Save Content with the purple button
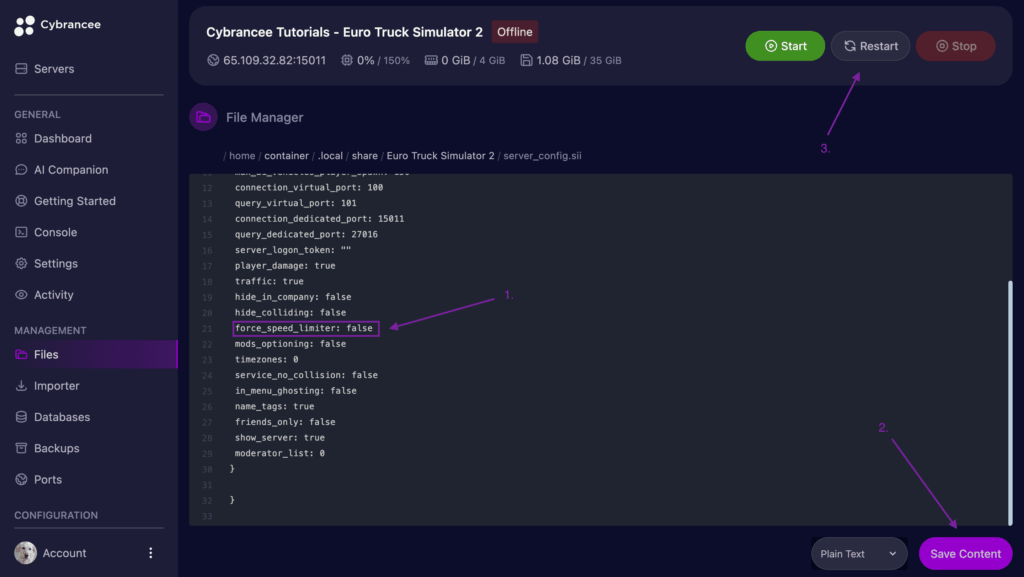 [x=964, y=553]
